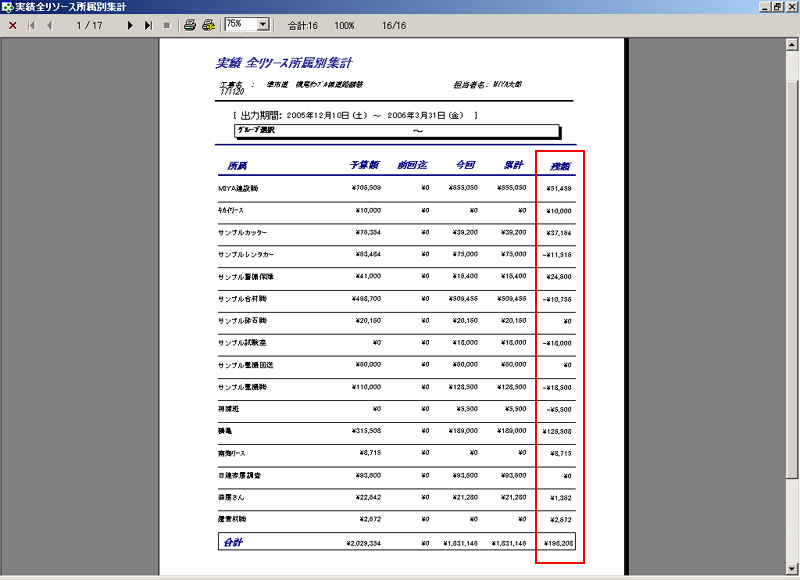The height and width of the screenshot is (580, 800).
Task: Click the 残額 column header
Action: click(560, 166)
